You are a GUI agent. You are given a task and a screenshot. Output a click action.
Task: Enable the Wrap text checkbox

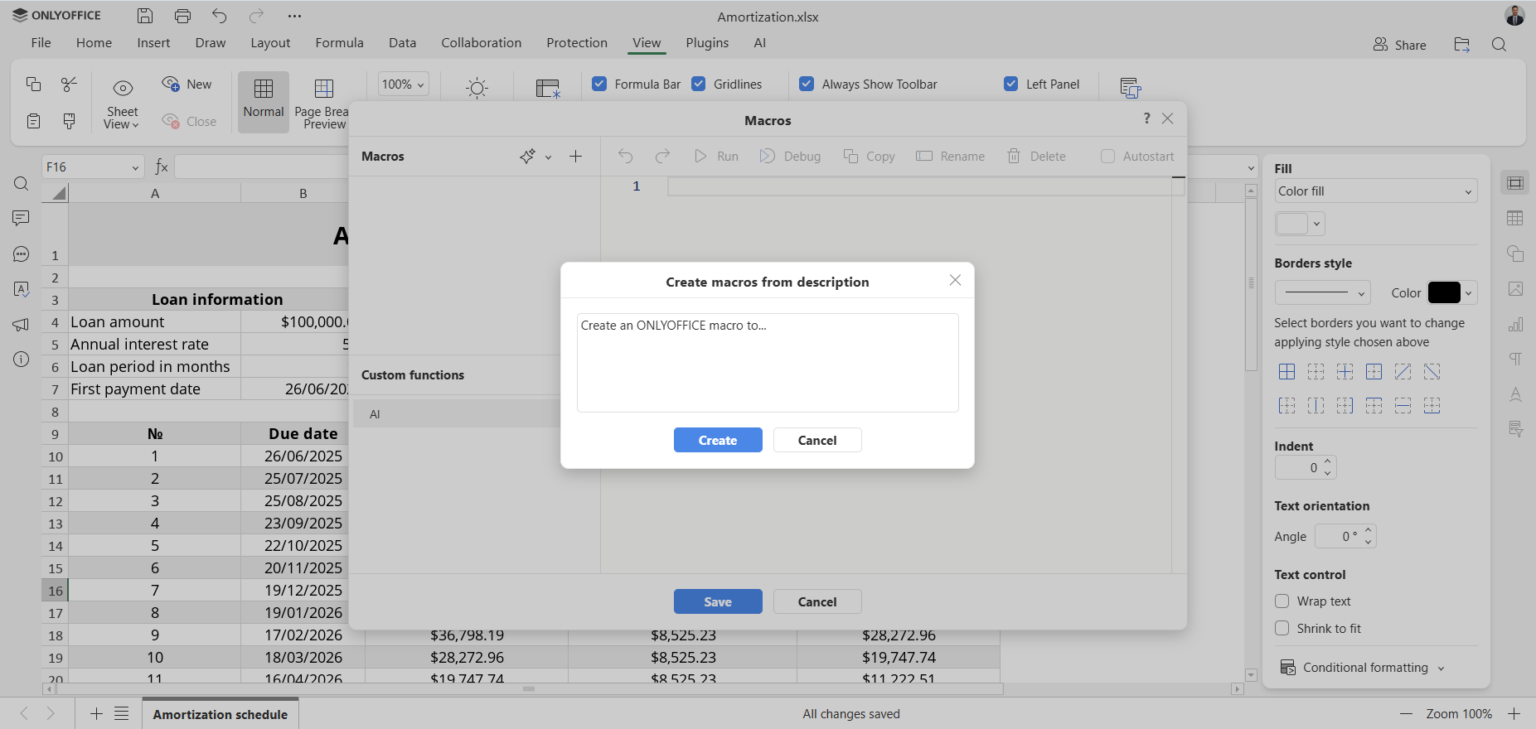point(1282,601)
